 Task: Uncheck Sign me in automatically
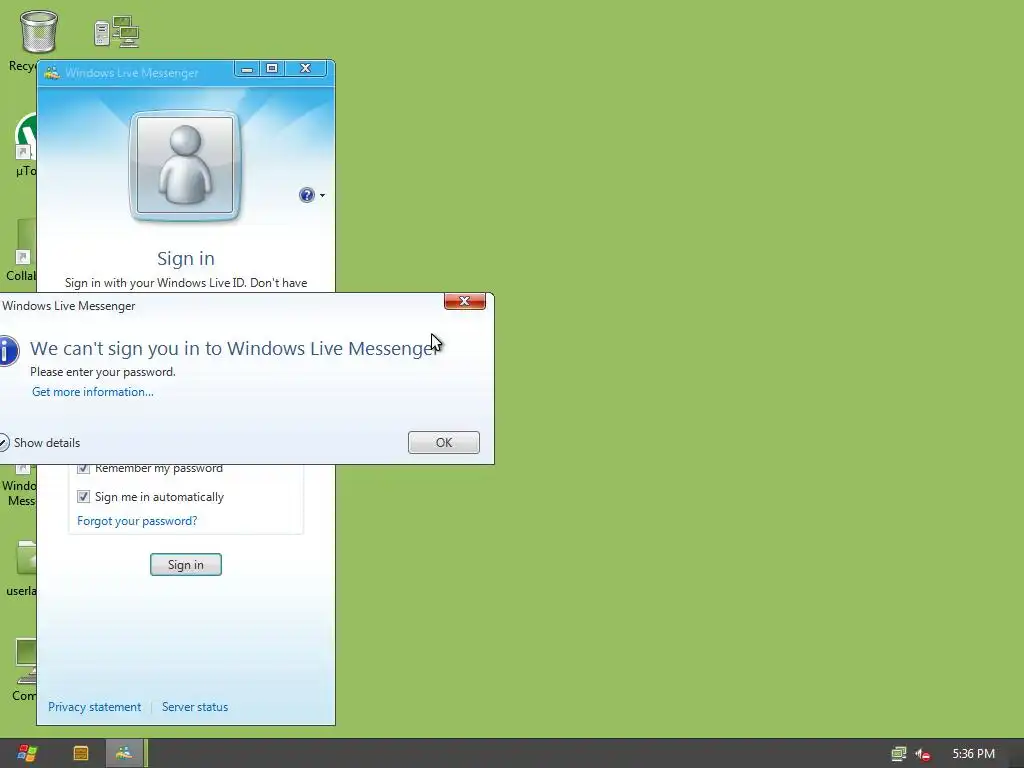tap(84, 496)
